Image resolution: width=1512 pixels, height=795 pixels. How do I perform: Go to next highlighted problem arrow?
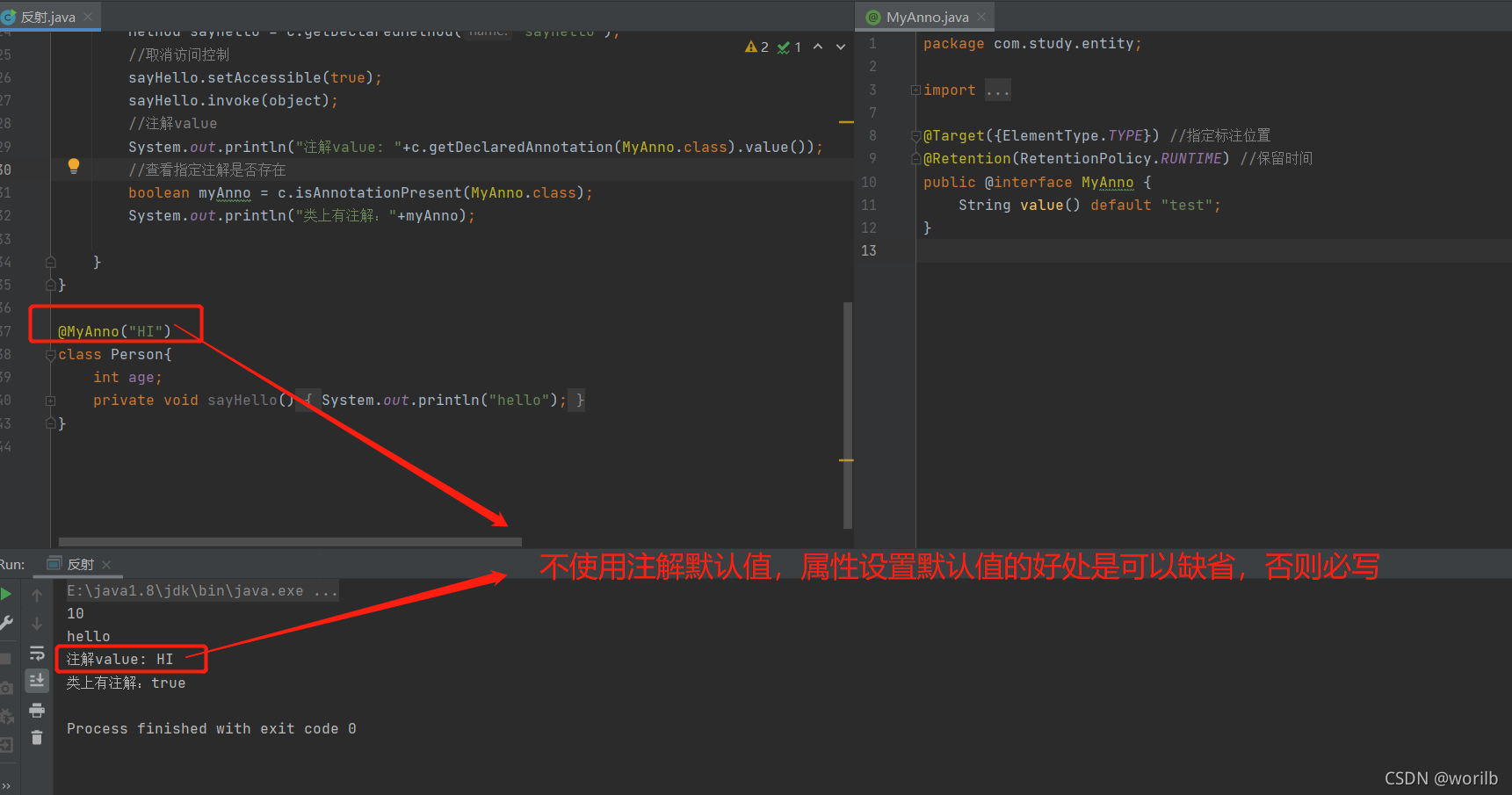(x=841, y=47)
